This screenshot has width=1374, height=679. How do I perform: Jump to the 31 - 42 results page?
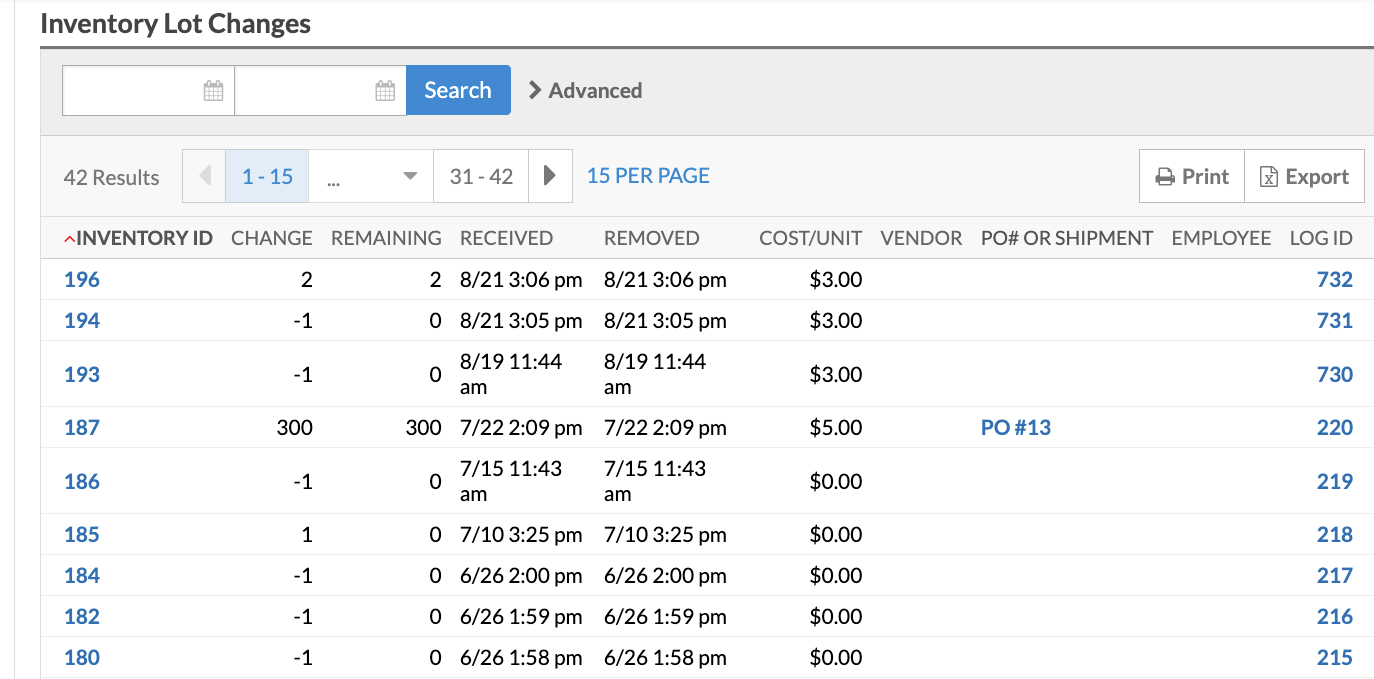pyautogui.click(x=481, y=176)
